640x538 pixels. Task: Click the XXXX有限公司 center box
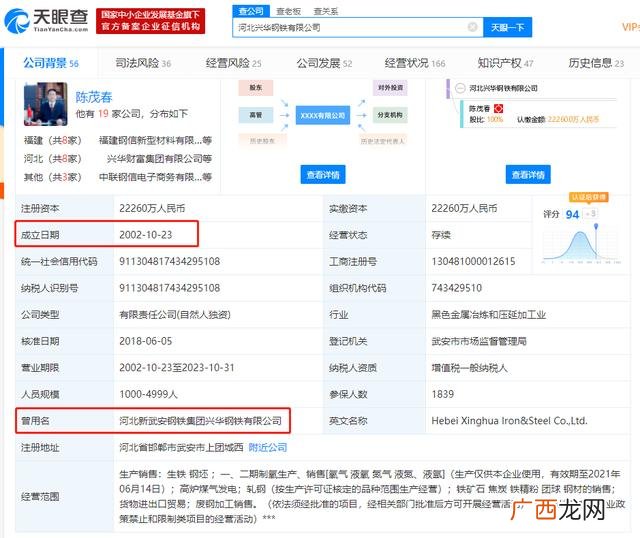322,116
